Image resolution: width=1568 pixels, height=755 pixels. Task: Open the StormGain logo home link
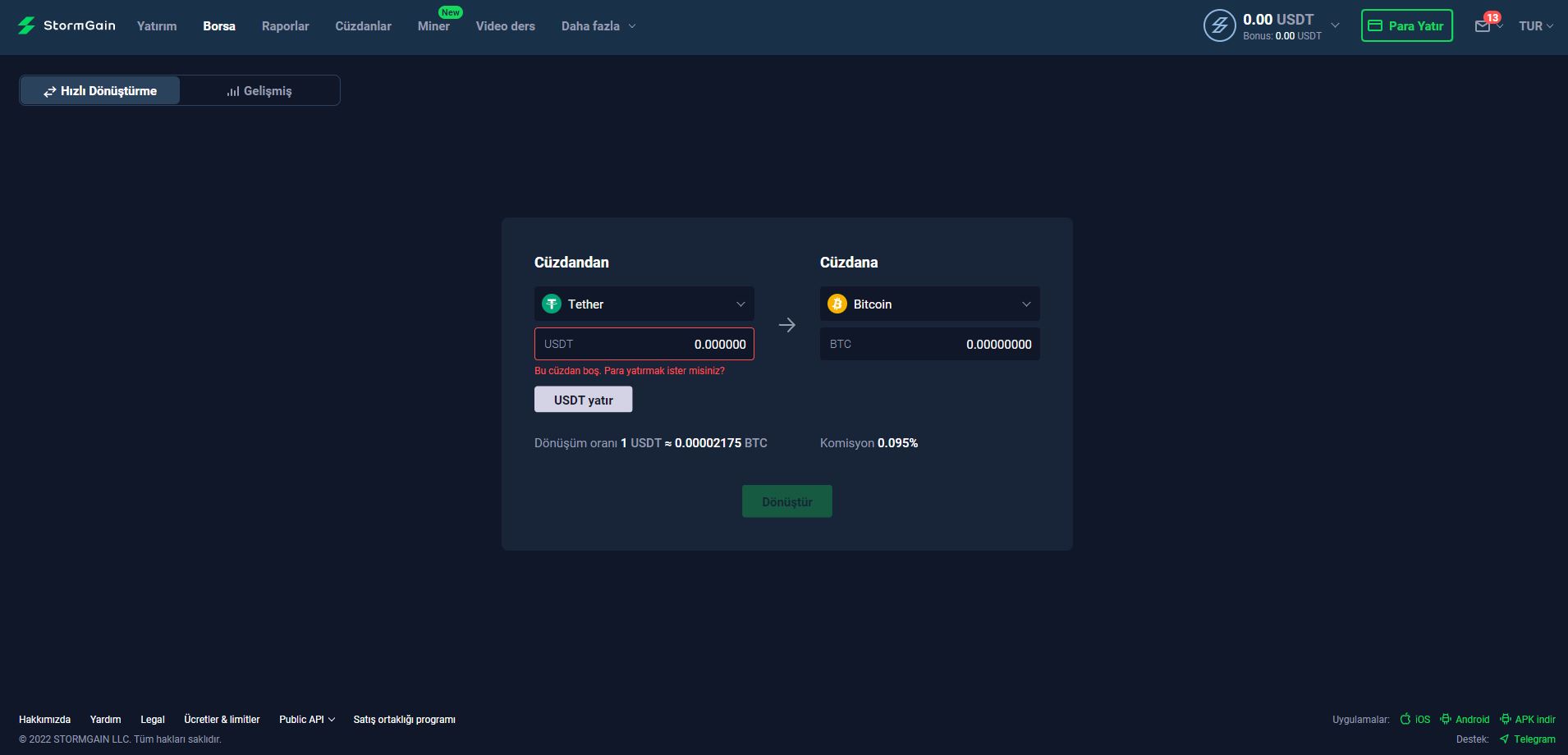[x=66, y=25]
